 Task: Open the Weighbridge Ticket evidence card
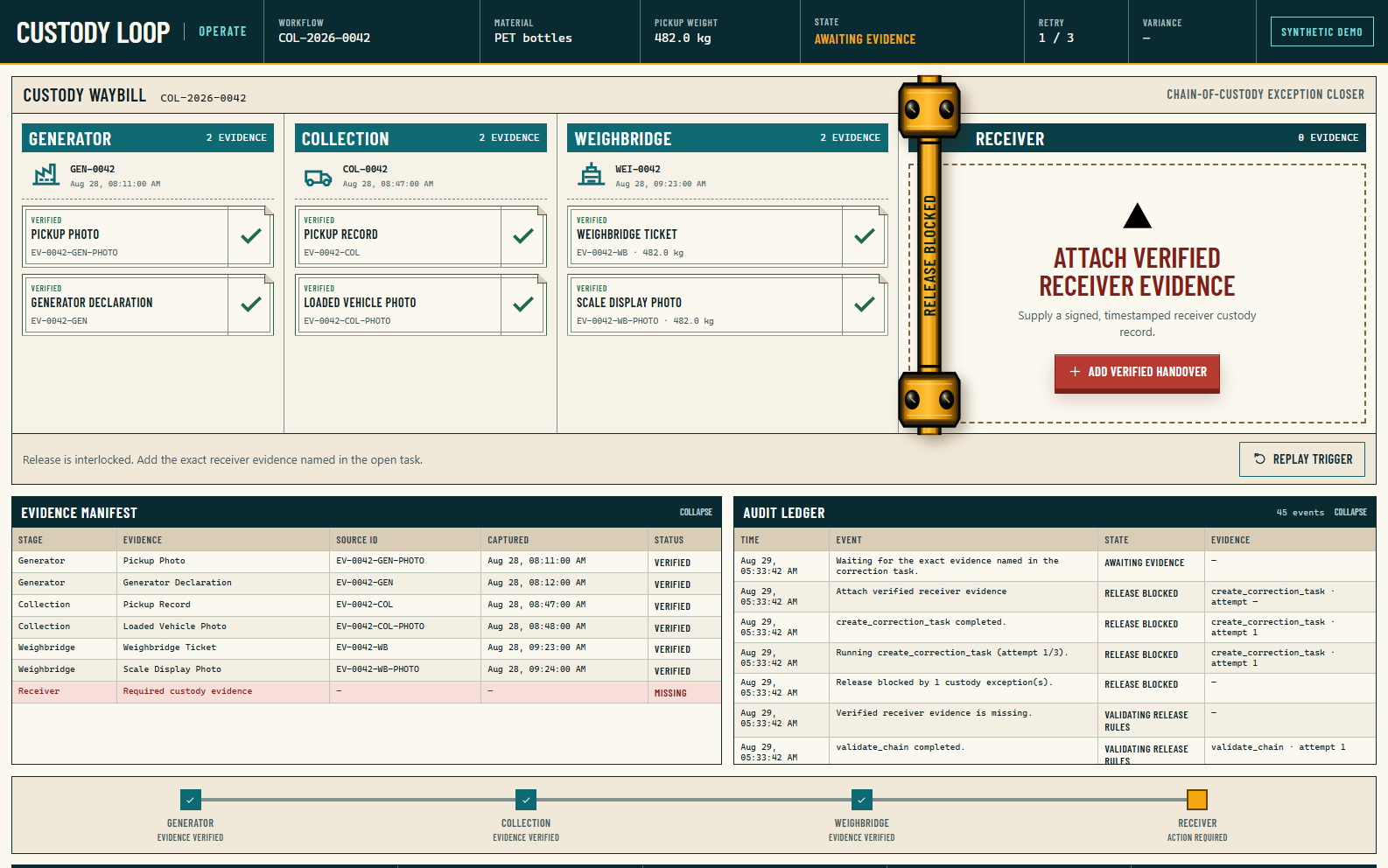(x=727, y=236)
